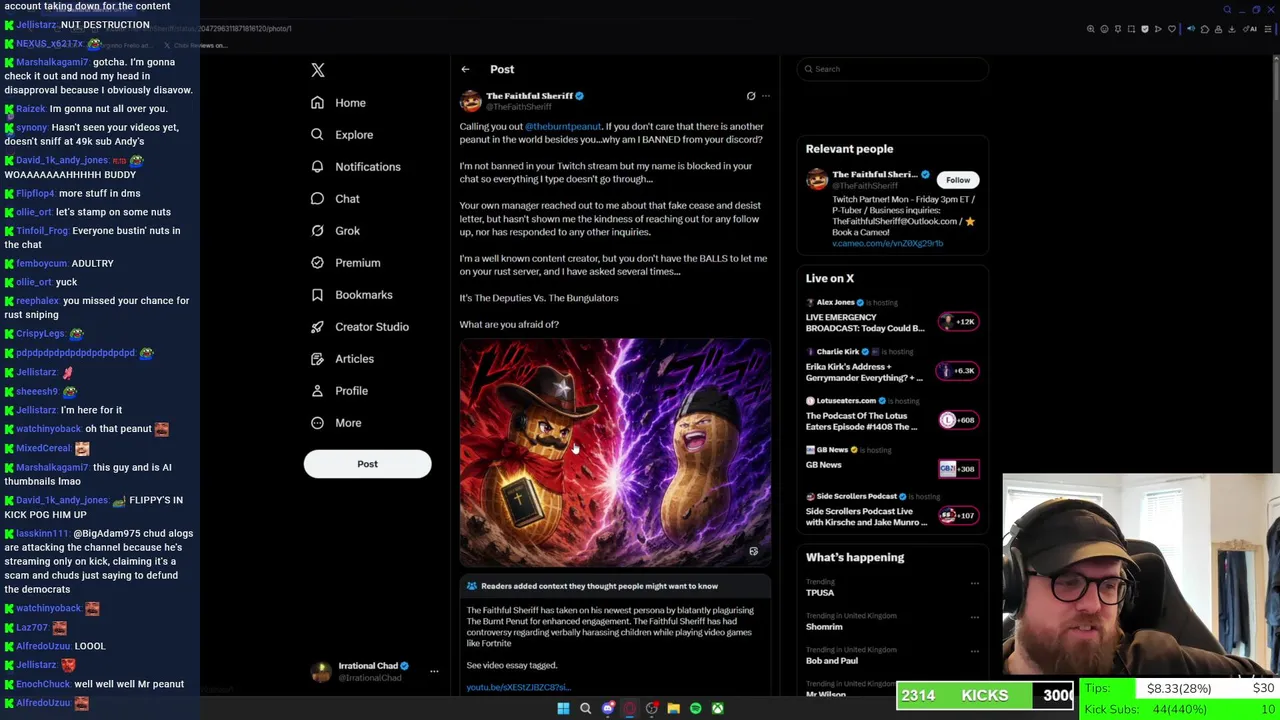Open Opera GX from the taskbar
Viewport: 1280px width, 720px height.
(629, 708)
